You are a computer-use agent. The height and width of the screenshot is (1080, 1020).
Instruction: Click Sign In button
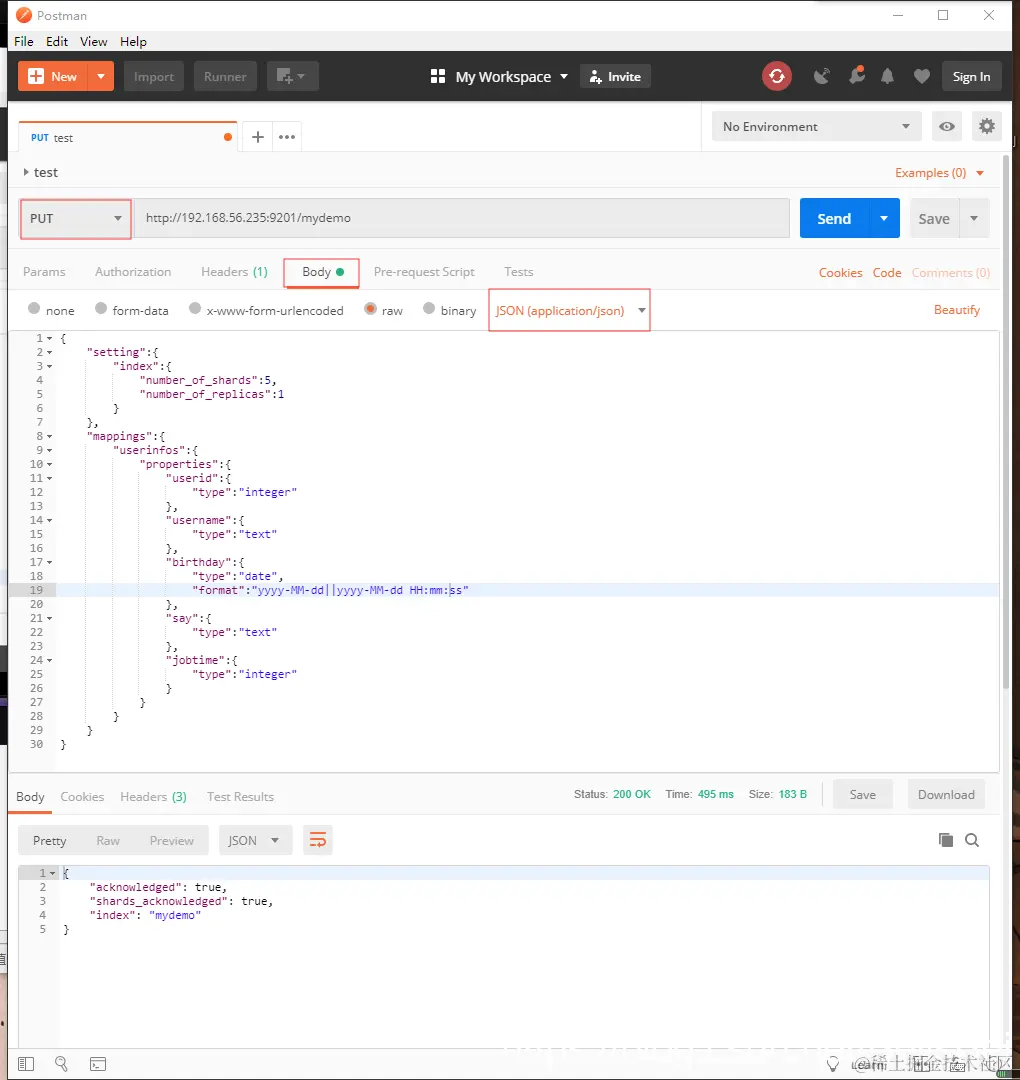[971, 76]
